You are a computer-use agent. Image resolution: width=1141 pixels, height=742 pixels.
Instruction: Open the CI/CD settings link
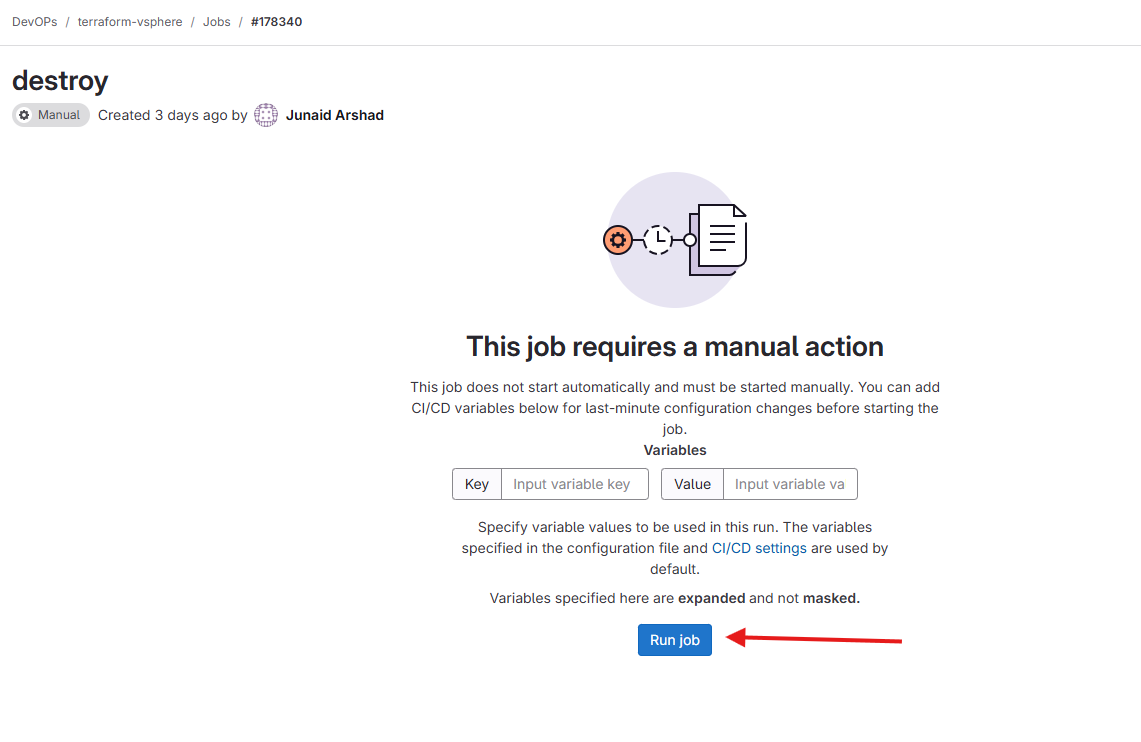coord(759,548)
